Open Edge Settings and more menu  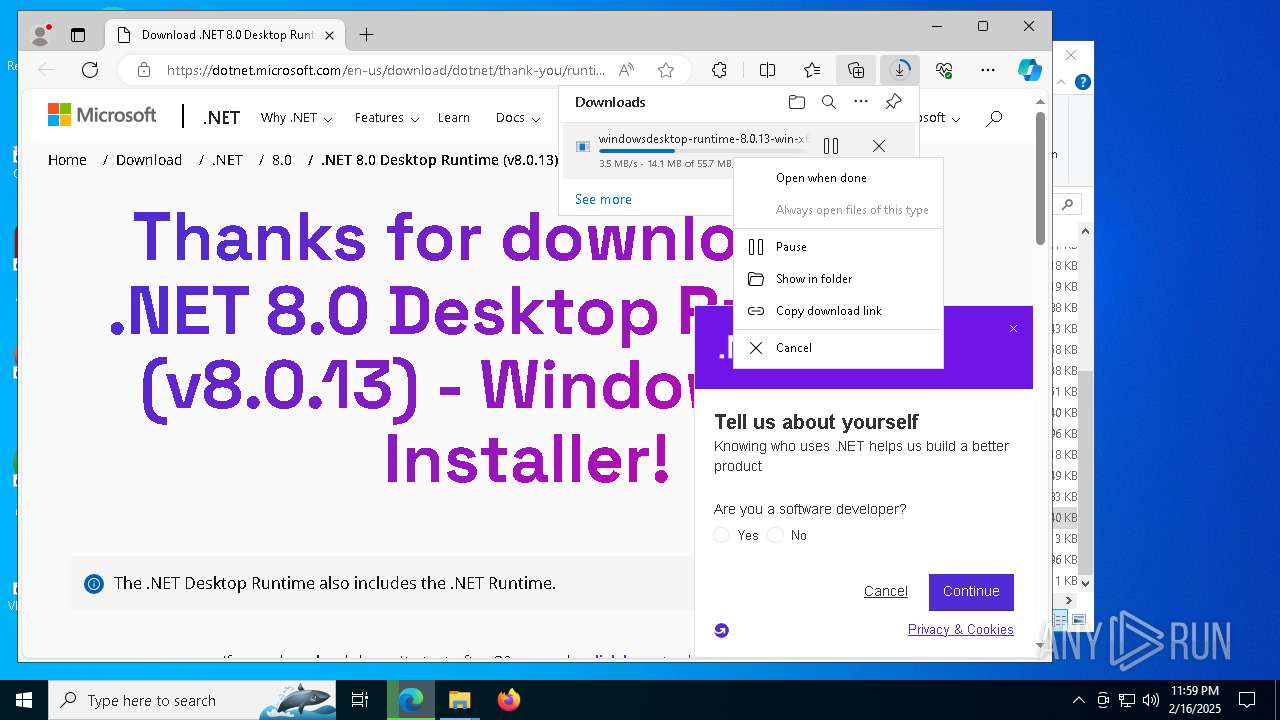point(988,70)
